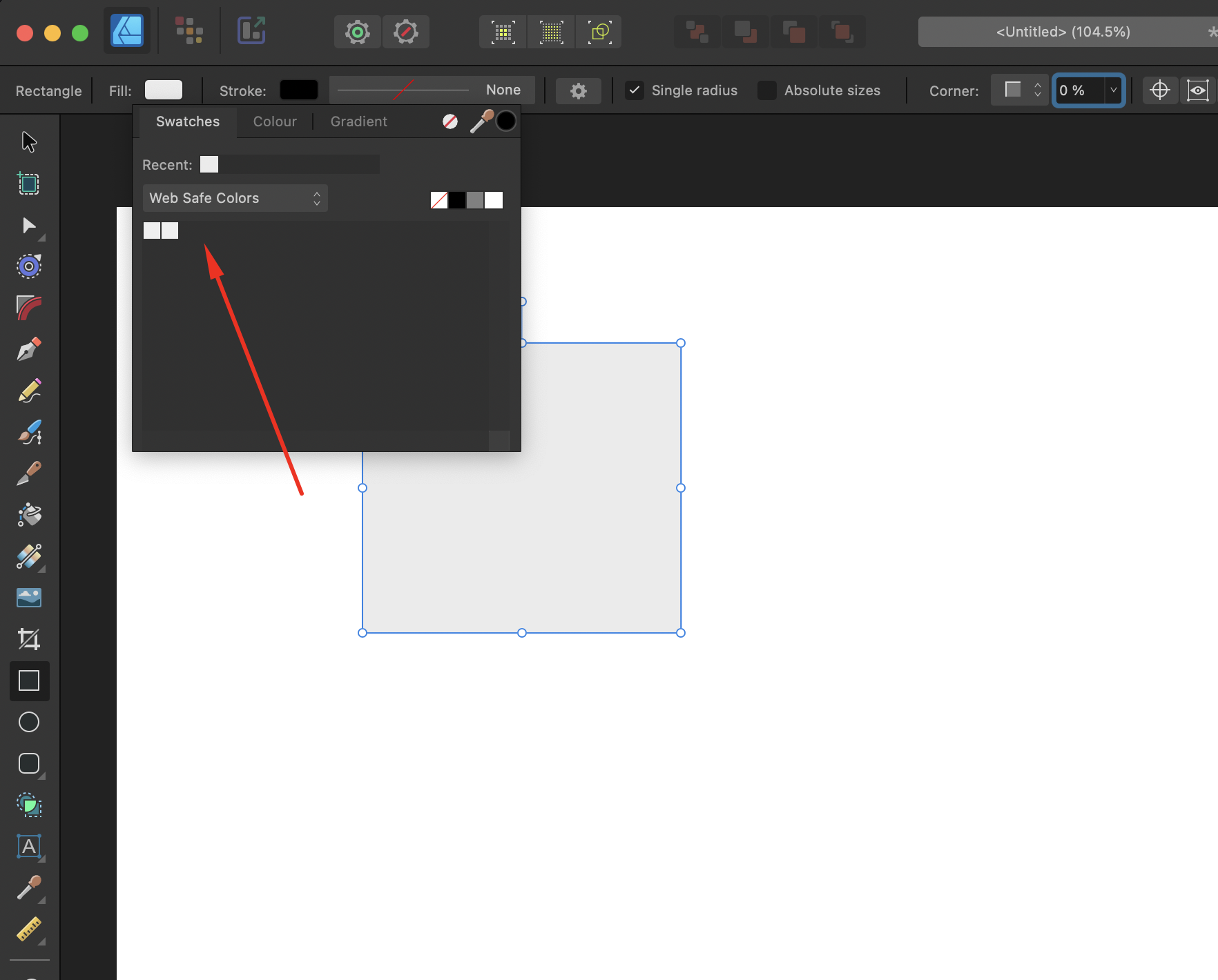Switch to Export persona icon
Image resolution: width=1218 pixels, height=980 pixels.
click(251, 31)
